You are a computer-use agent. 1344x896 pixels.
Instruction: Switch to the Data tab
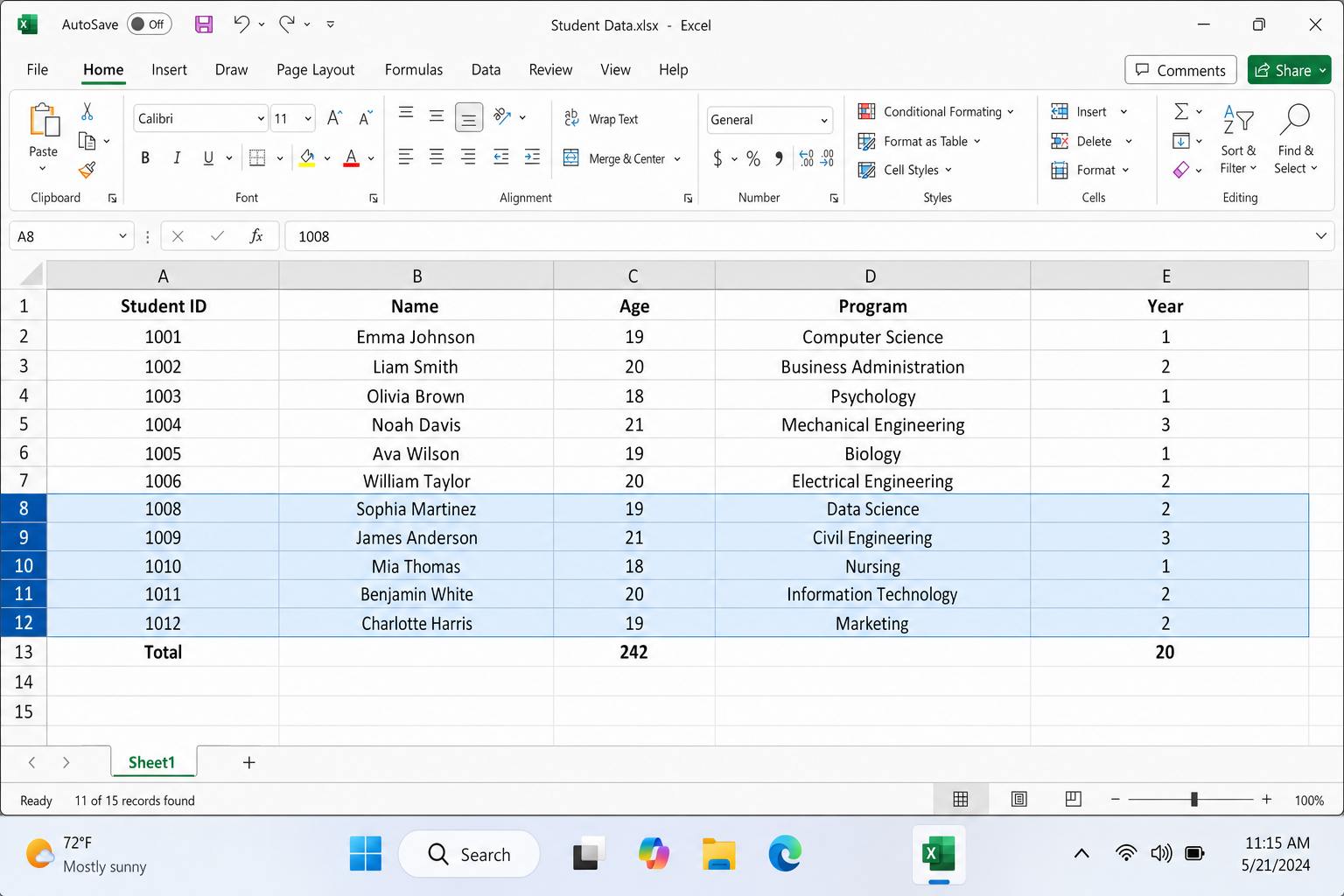(x=486, y=70)
